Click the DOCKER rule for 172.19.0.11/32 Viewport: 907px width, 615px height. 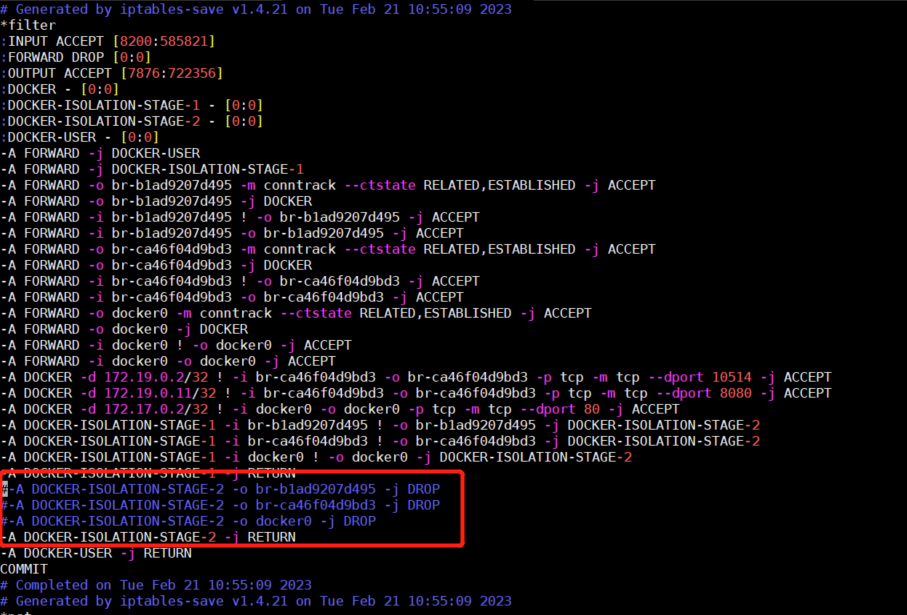[x=416, y=393]
